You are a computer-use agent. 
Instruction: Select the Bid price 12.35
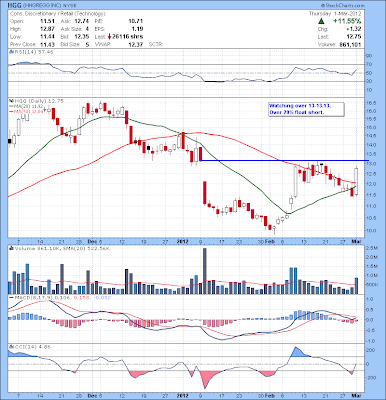[x=82, y=37]
